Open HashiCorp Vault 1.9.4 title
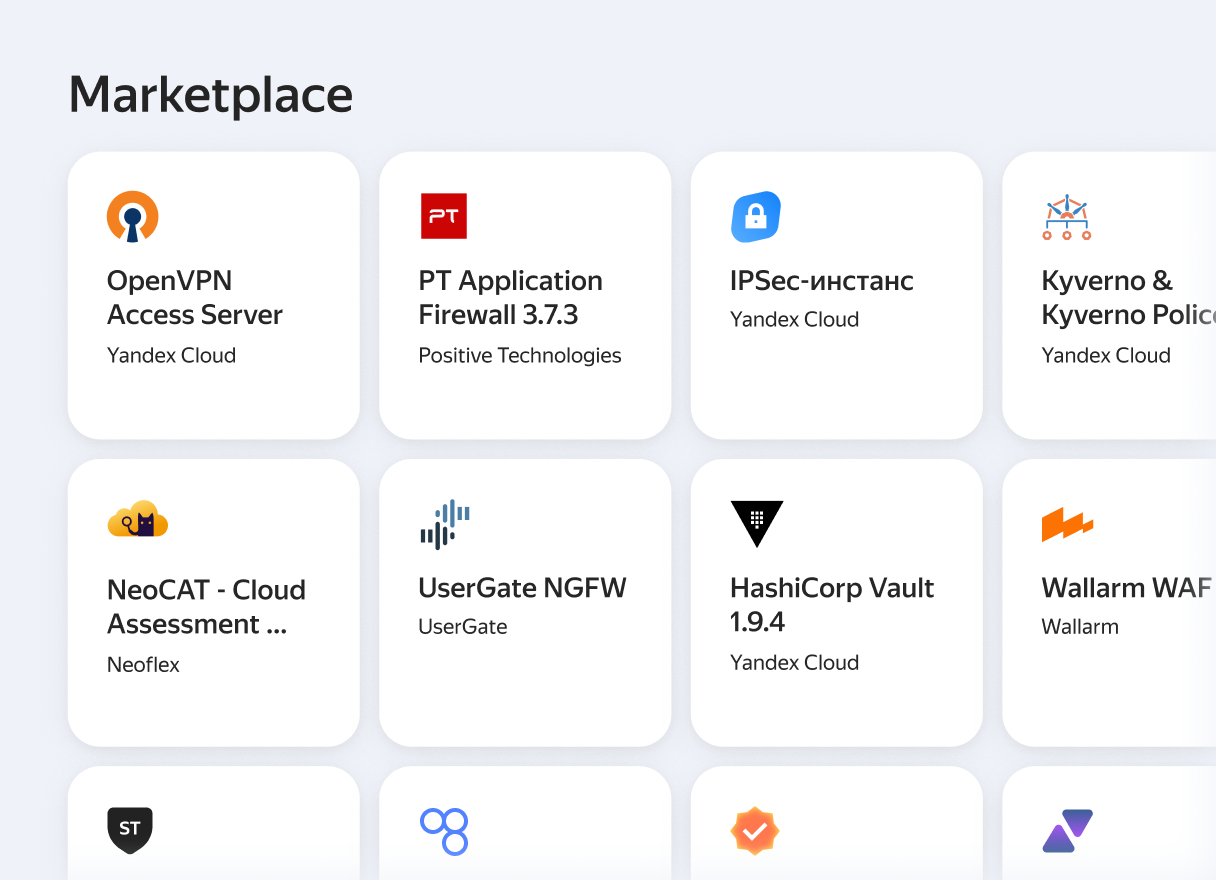The height and width of the screenshot is (880, 1216). point(832,605)
